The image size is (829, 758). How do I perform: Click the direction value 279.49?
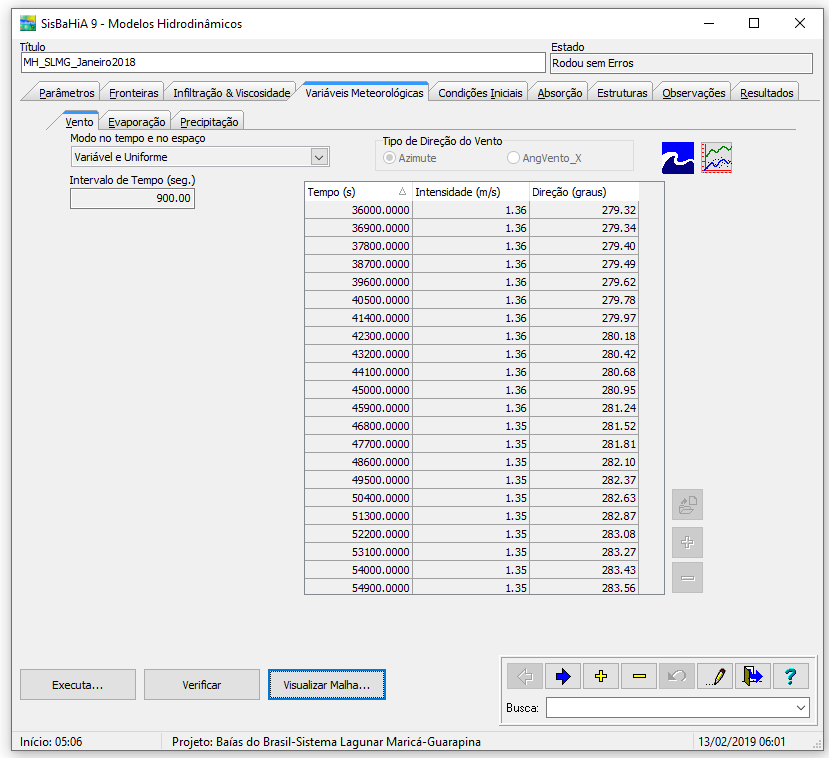pyautogui.click(x=584, y=264)
